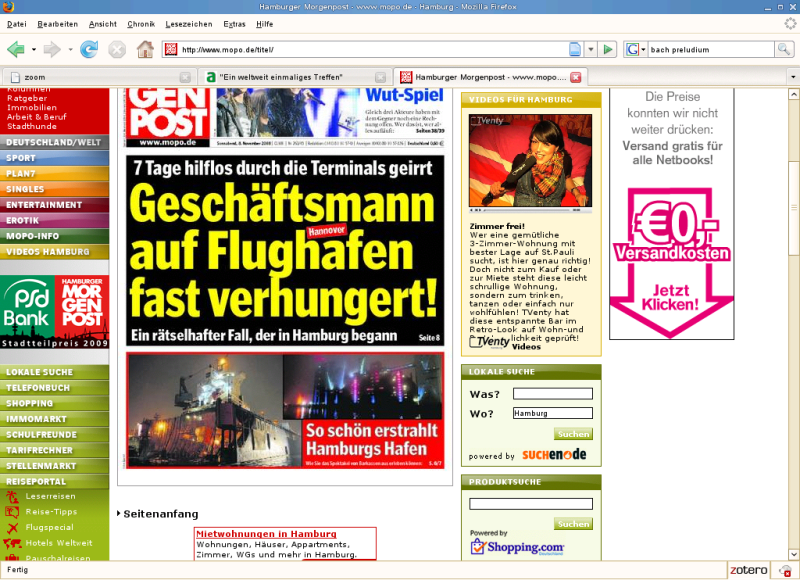Open the STELLENMARKT sidebar link
The height and width of the screenshot is (580, 800).
pos(54,466)
